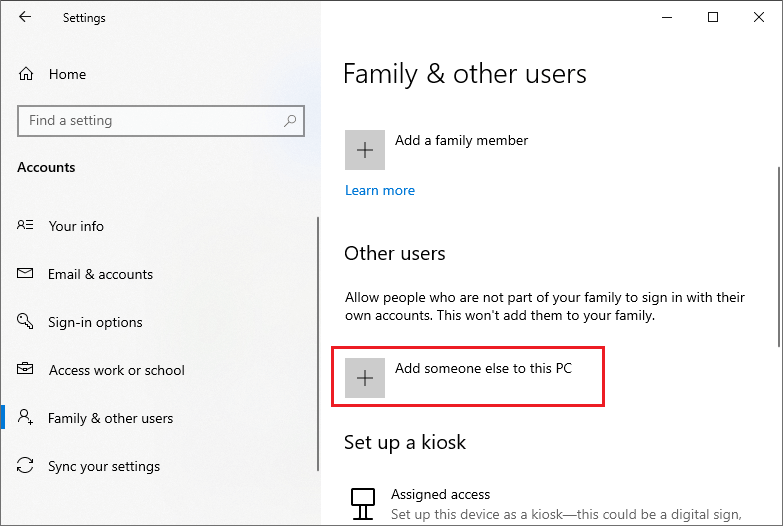Click the Sync your settings arrows icon

[x=25, y=465]
